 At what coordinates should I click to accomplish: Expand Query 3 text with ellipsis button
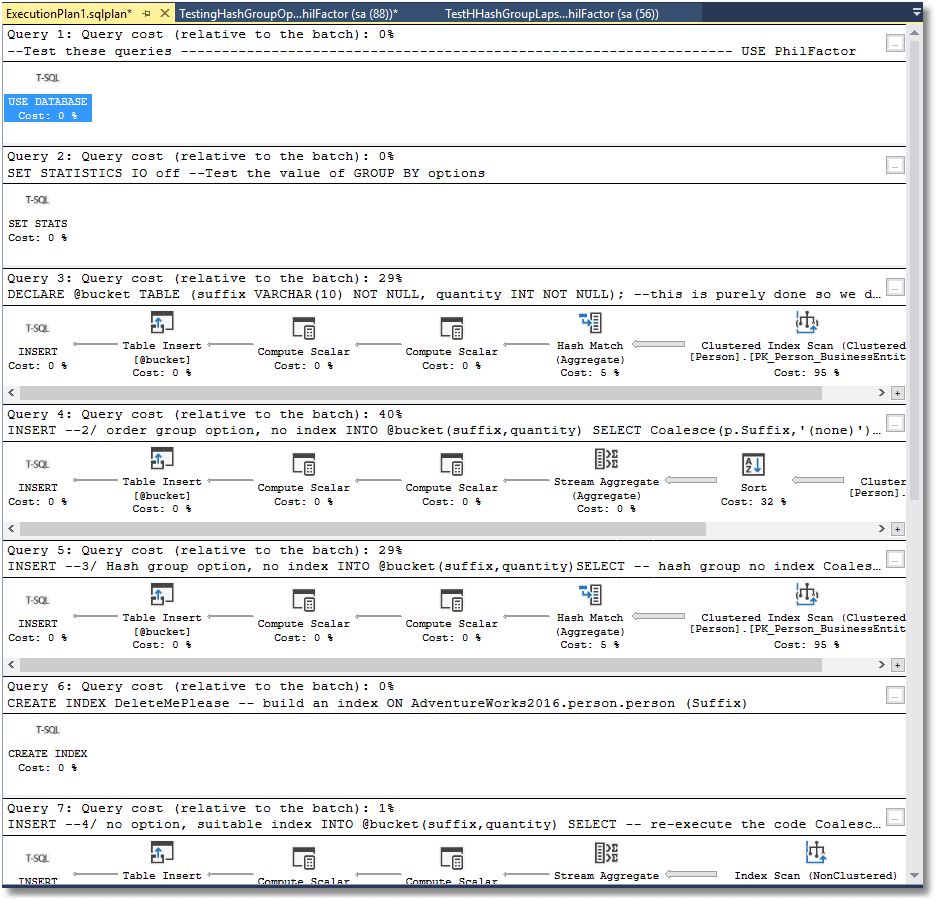coord(895,287)
